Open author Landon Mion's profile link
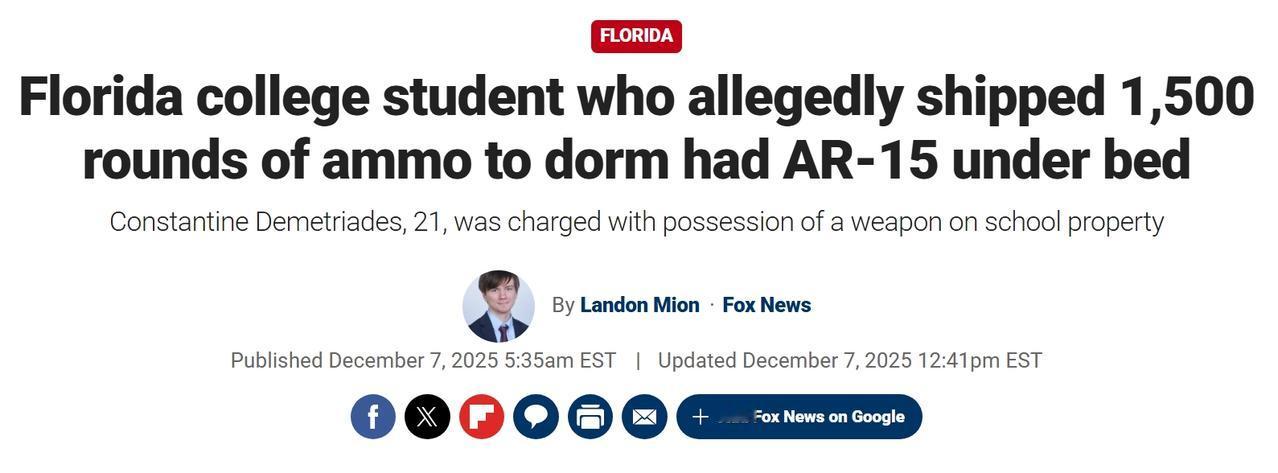 coord(639,305)
